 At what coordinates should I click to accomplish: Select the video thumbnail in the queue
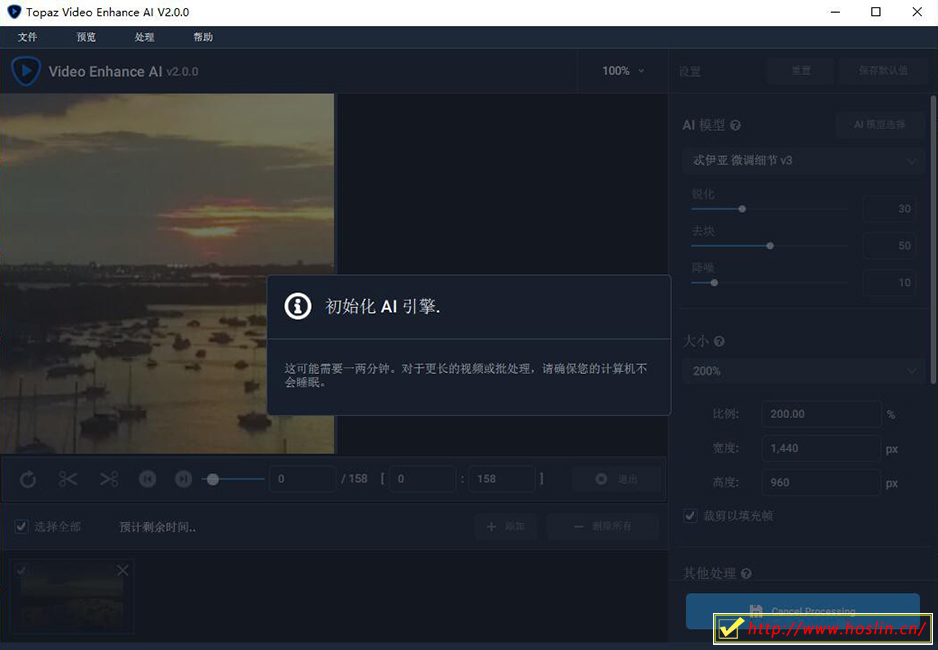coord(72,597)
